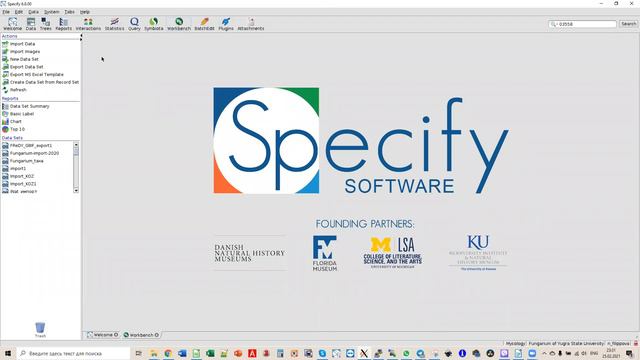
Task: Click the Mycology status bar entry
Action: coord(516,344)
